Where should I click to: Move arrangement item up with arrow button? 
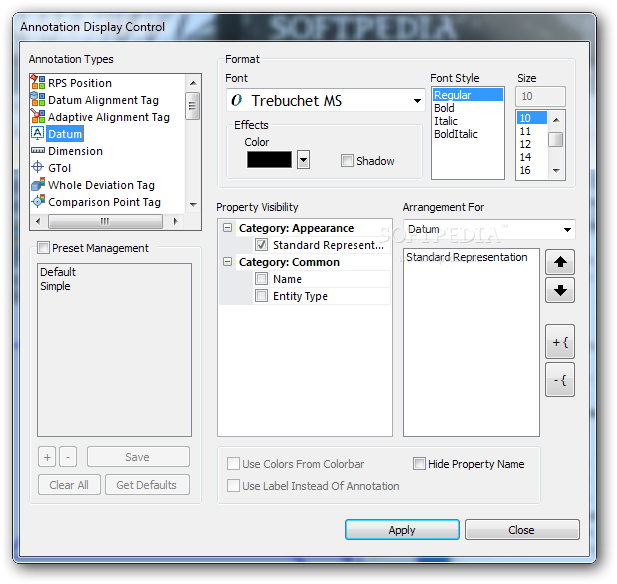click(560, 262)
